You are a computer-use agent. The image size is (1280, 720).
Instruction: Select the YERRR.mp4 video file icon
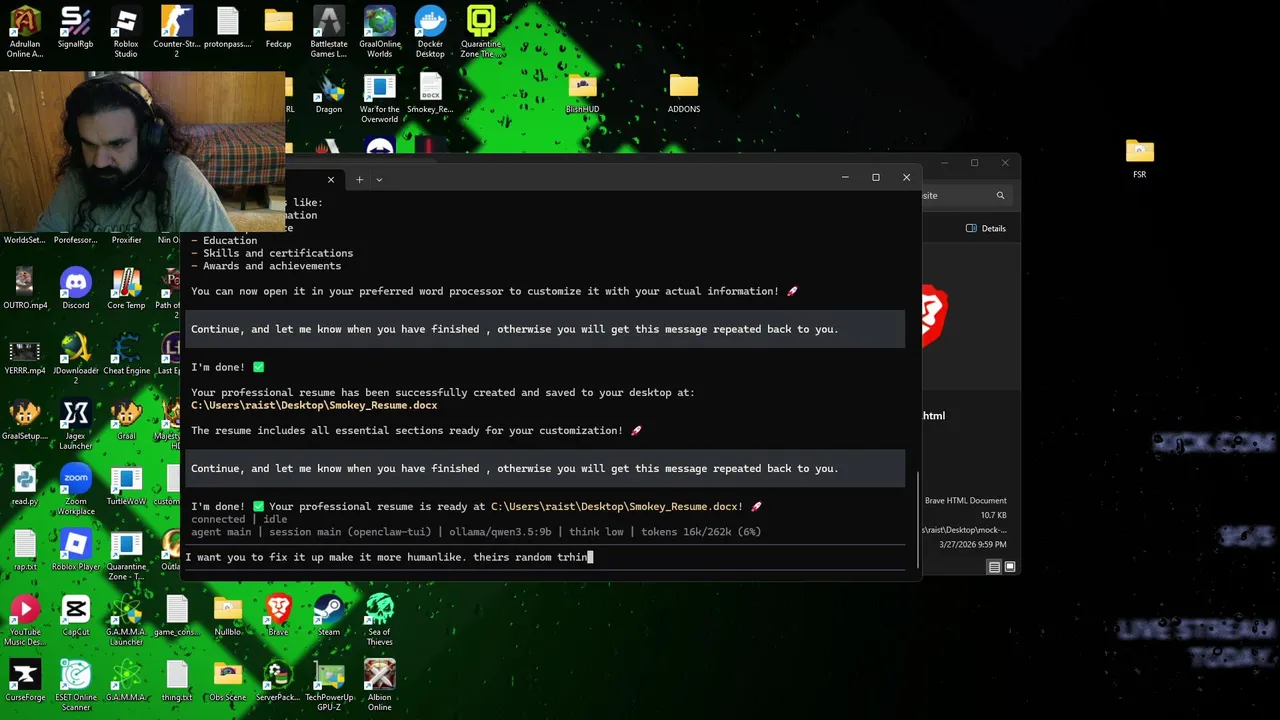click(x=25, y=355)
